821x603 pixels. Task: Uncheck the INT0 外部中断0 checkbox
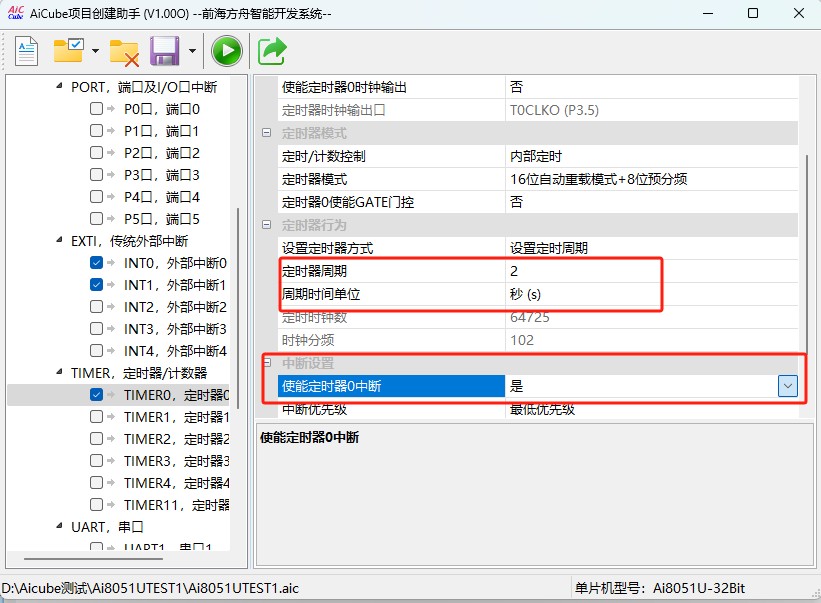[96, 262]
